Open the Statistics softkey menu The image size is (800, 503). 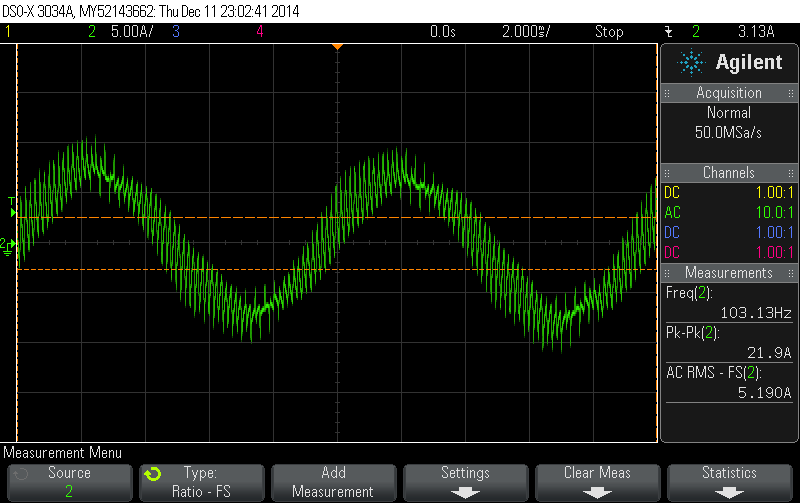(729, 481)
